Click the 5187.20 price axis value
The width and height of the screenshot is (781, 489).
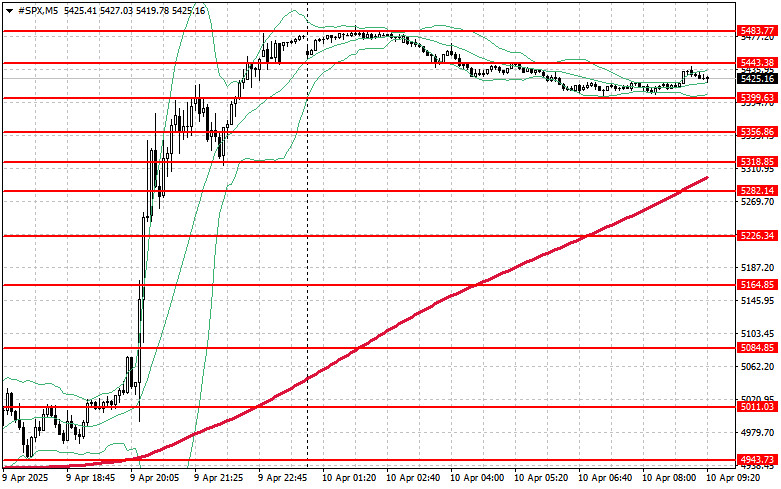click(x=757, y=268)
